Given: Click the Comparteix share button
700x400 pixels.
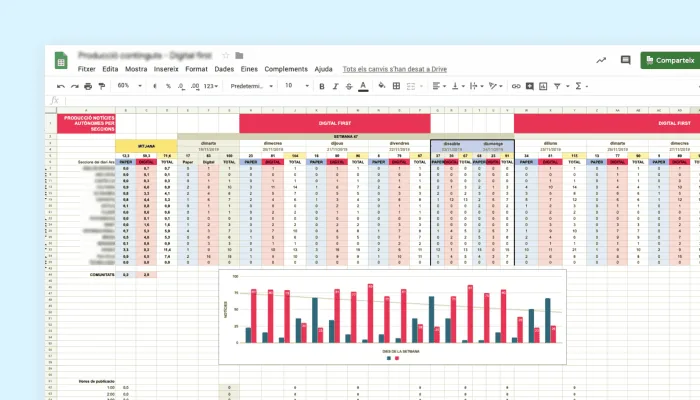Looking at the screenshot, I should (x=670, y=60).
